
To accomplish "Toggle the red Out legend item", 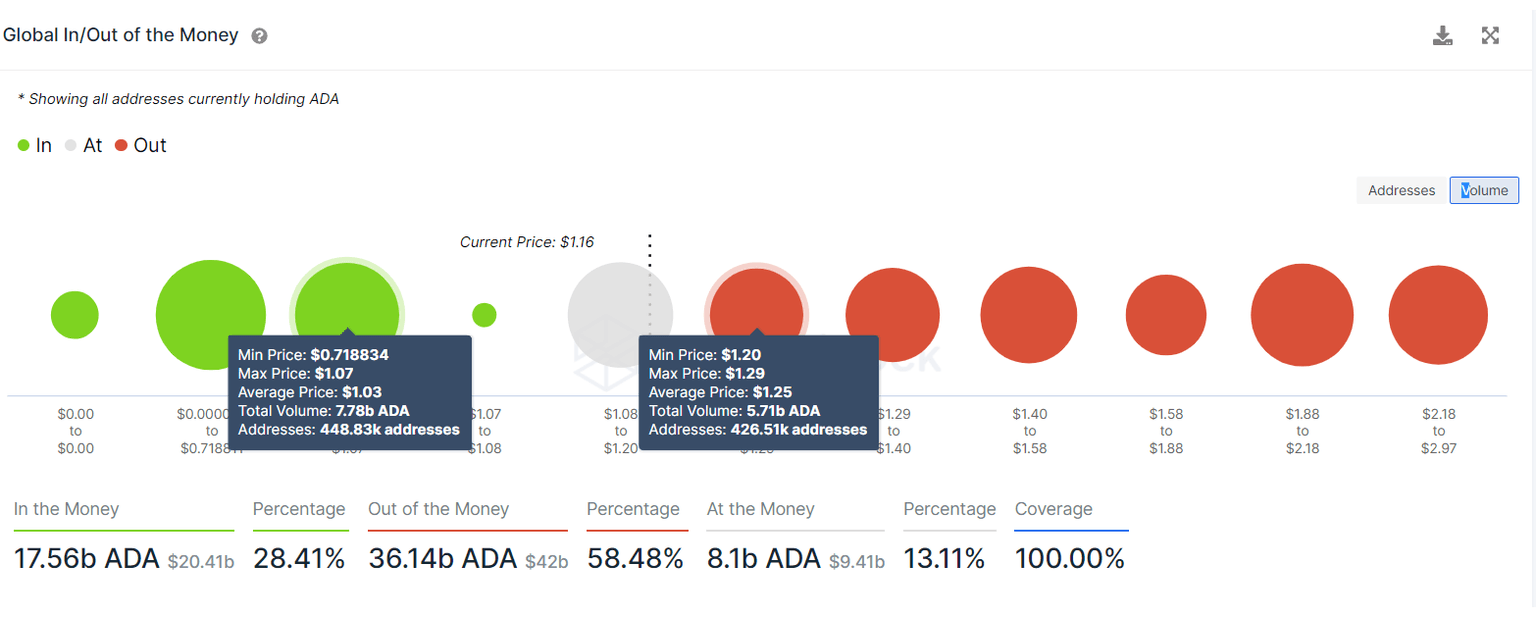I will pos(140,145).
